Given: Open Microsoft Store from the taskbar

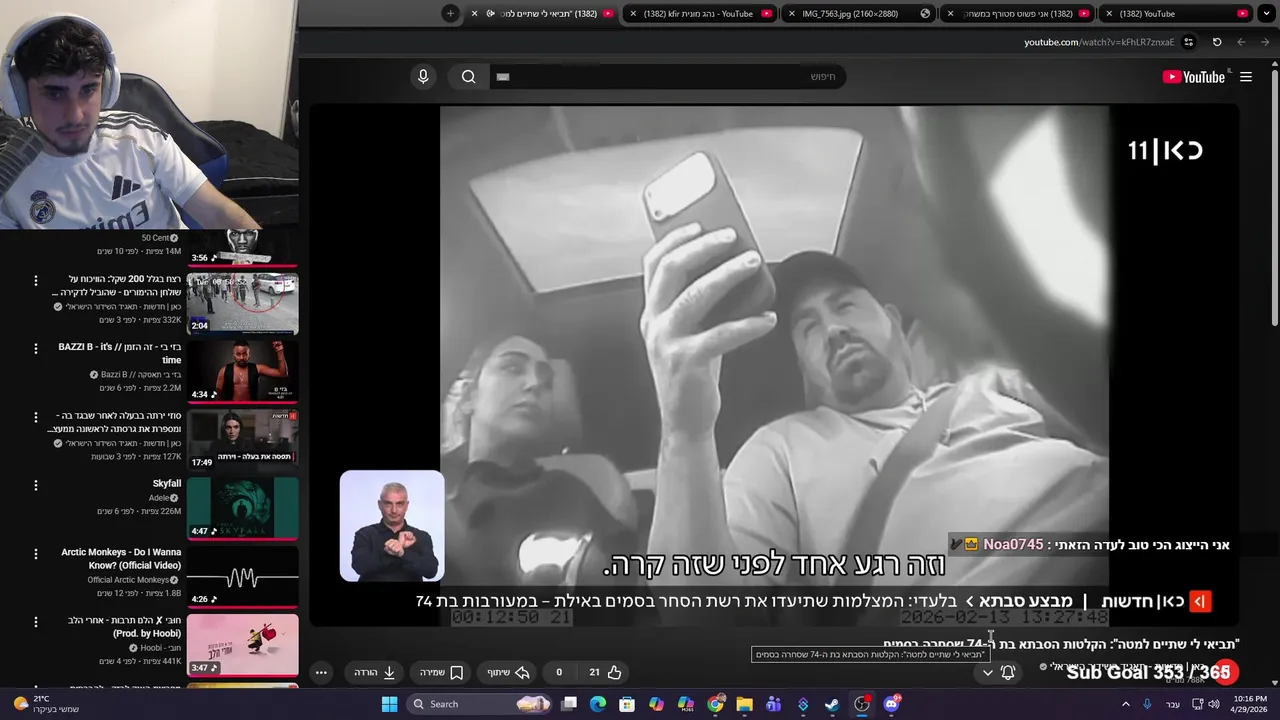Looking at the screenshot, I should click(627, 704).
